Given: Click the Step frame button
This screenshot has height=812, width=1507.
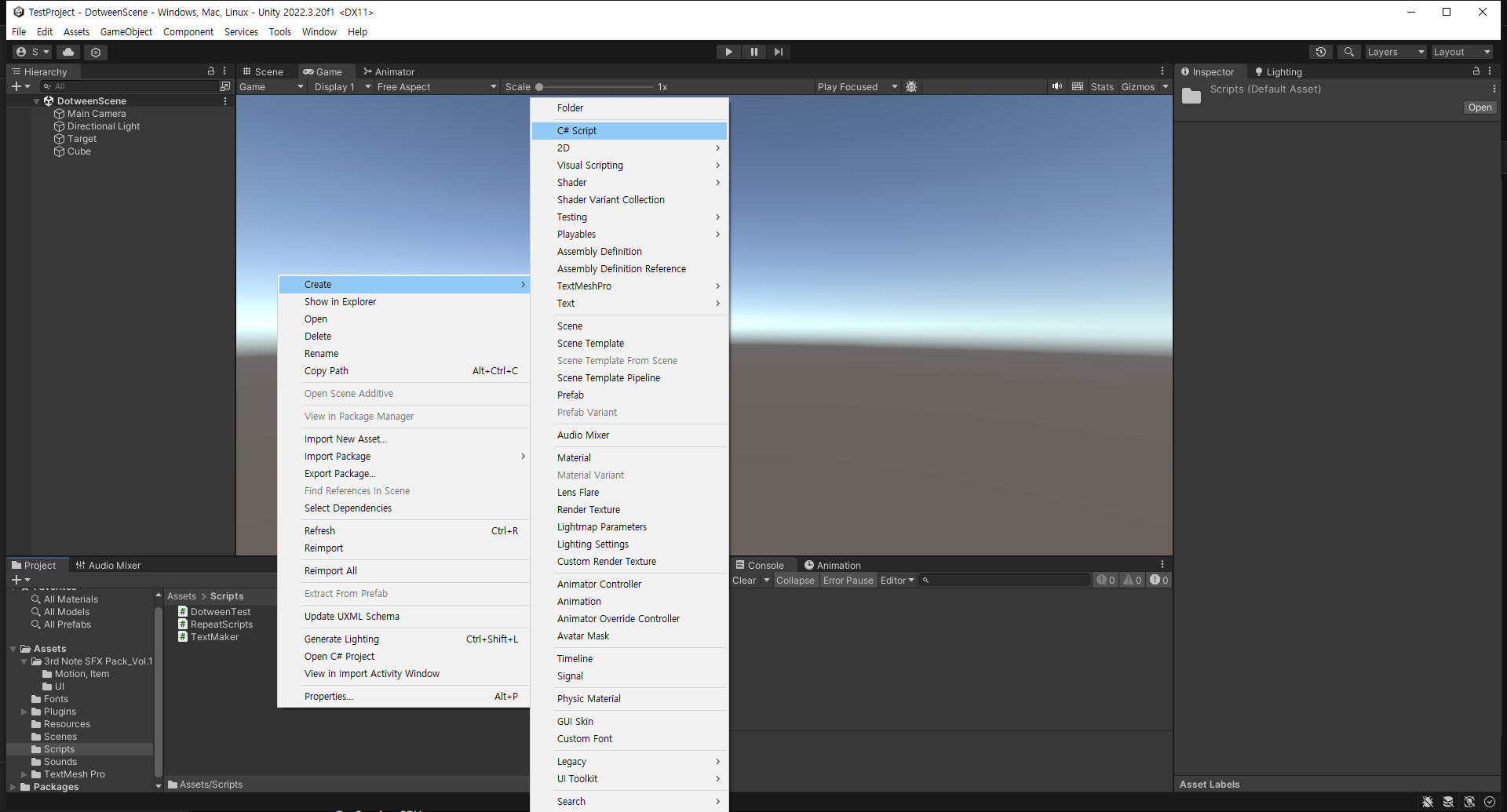Looking at the screenshot, I should pos(778,52).
